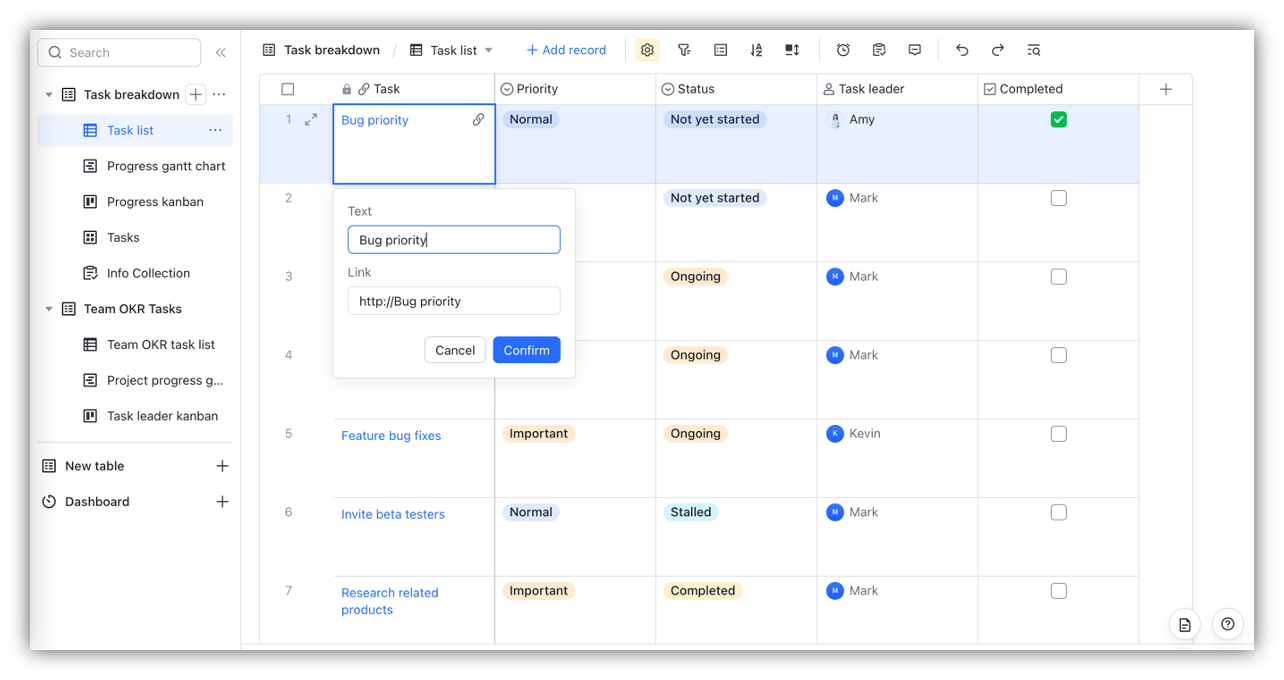Image resolution: width=1284 pixels, height=680 pixels.
Task: Click Add record to create a new row
Action: point(565,49)
